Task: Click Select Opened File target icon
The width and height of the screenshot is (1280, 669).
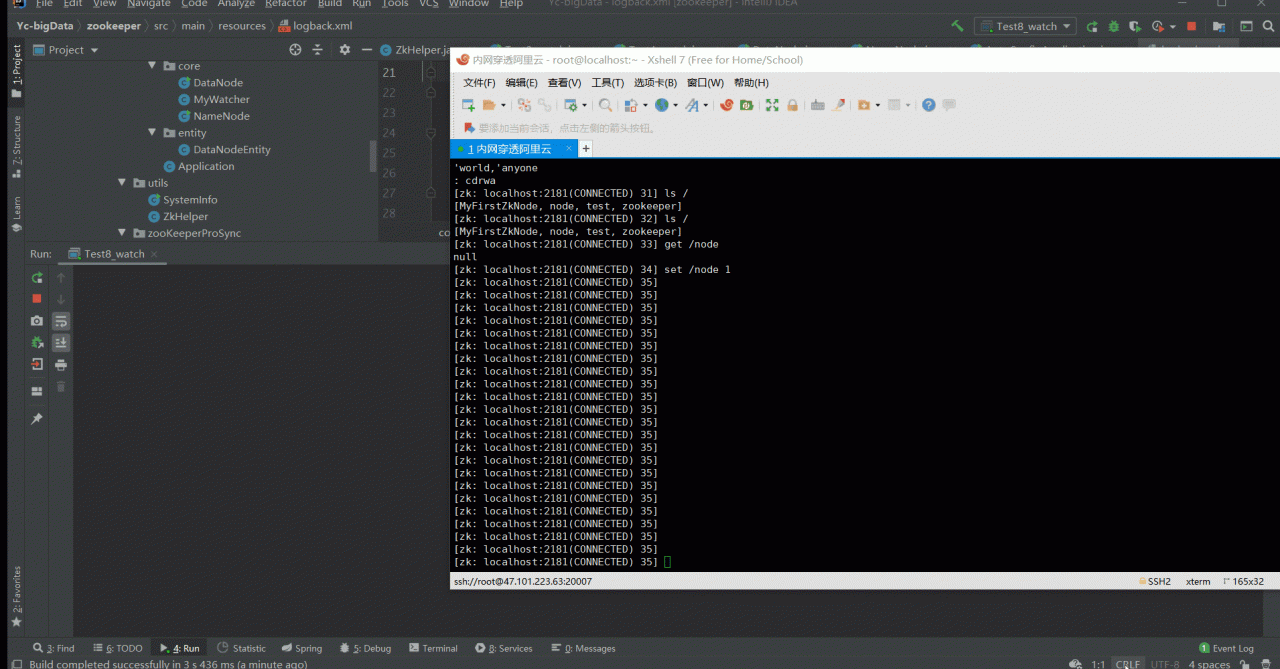Action: coord(295,49)
